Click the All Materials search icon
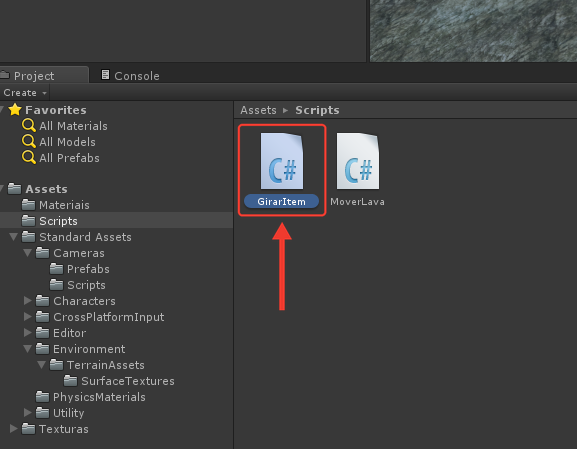This screenshot has width=577, height=449. point(29,125)
